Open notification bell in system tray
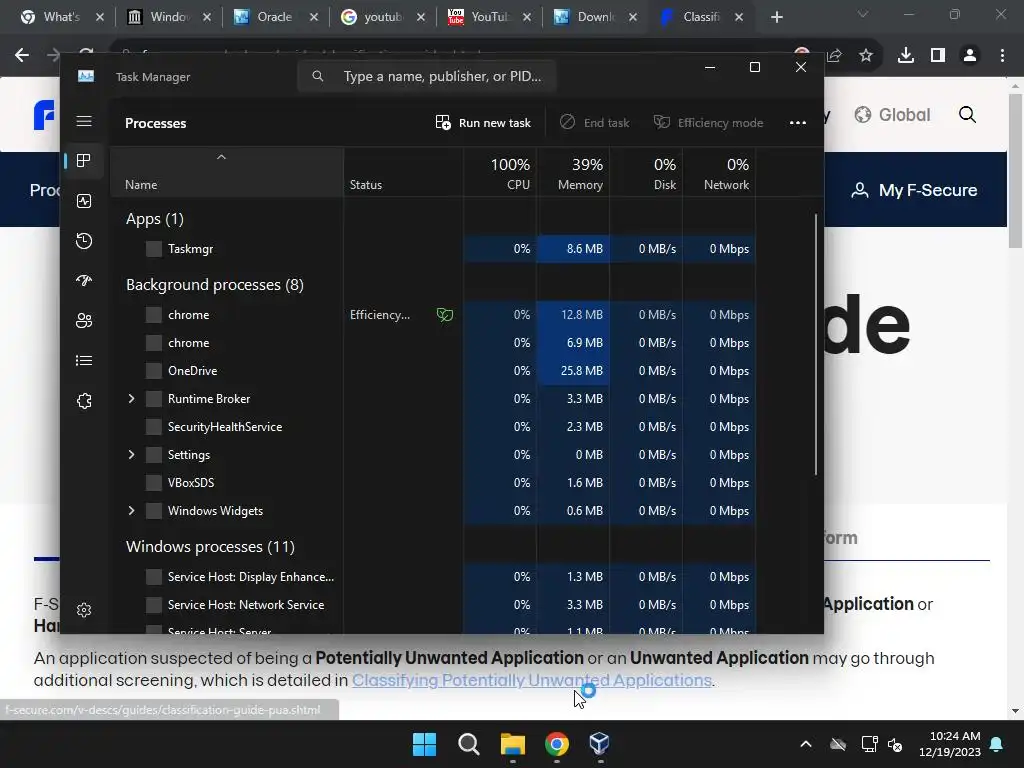This screenshot has width=1024, height=768. tap(997, 744)
